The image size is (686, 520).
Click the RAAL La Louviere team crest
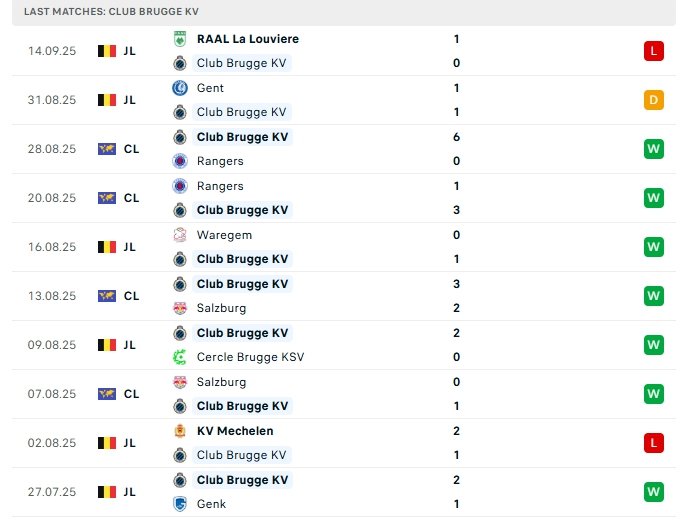tap(180, 39)
